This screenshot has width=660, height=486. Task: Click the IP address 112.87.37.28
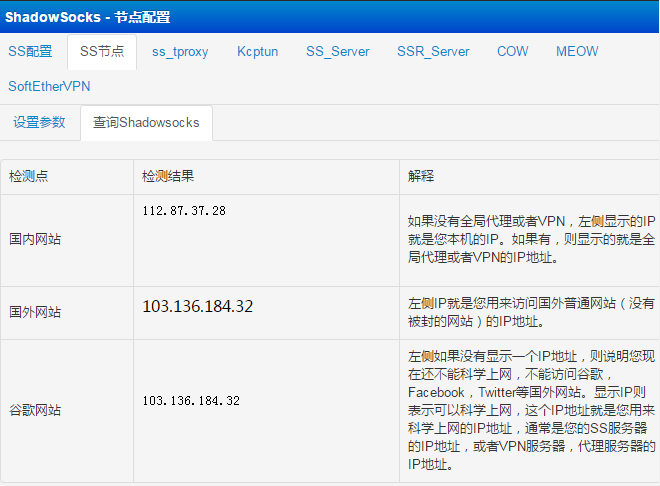(x=184, y=210)
